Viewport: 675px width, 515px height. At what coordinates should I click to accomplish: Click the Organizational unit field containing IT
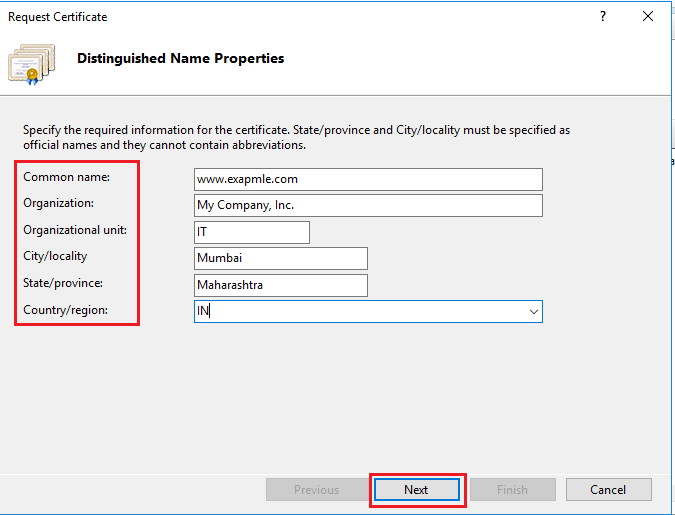[x=252, y=232]
